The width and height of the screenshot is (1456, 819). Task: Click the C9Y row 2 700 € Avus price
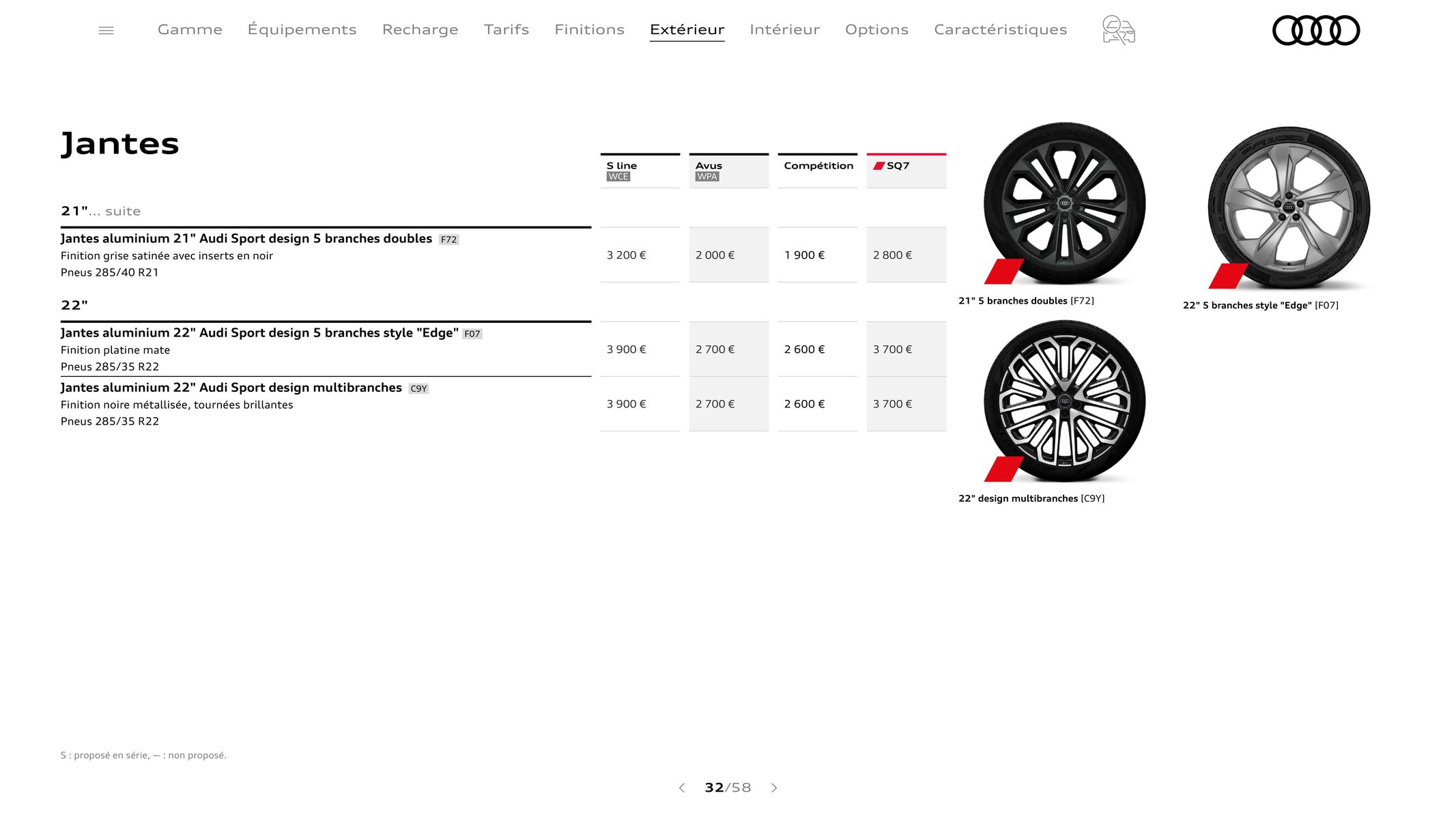(715, 404)
